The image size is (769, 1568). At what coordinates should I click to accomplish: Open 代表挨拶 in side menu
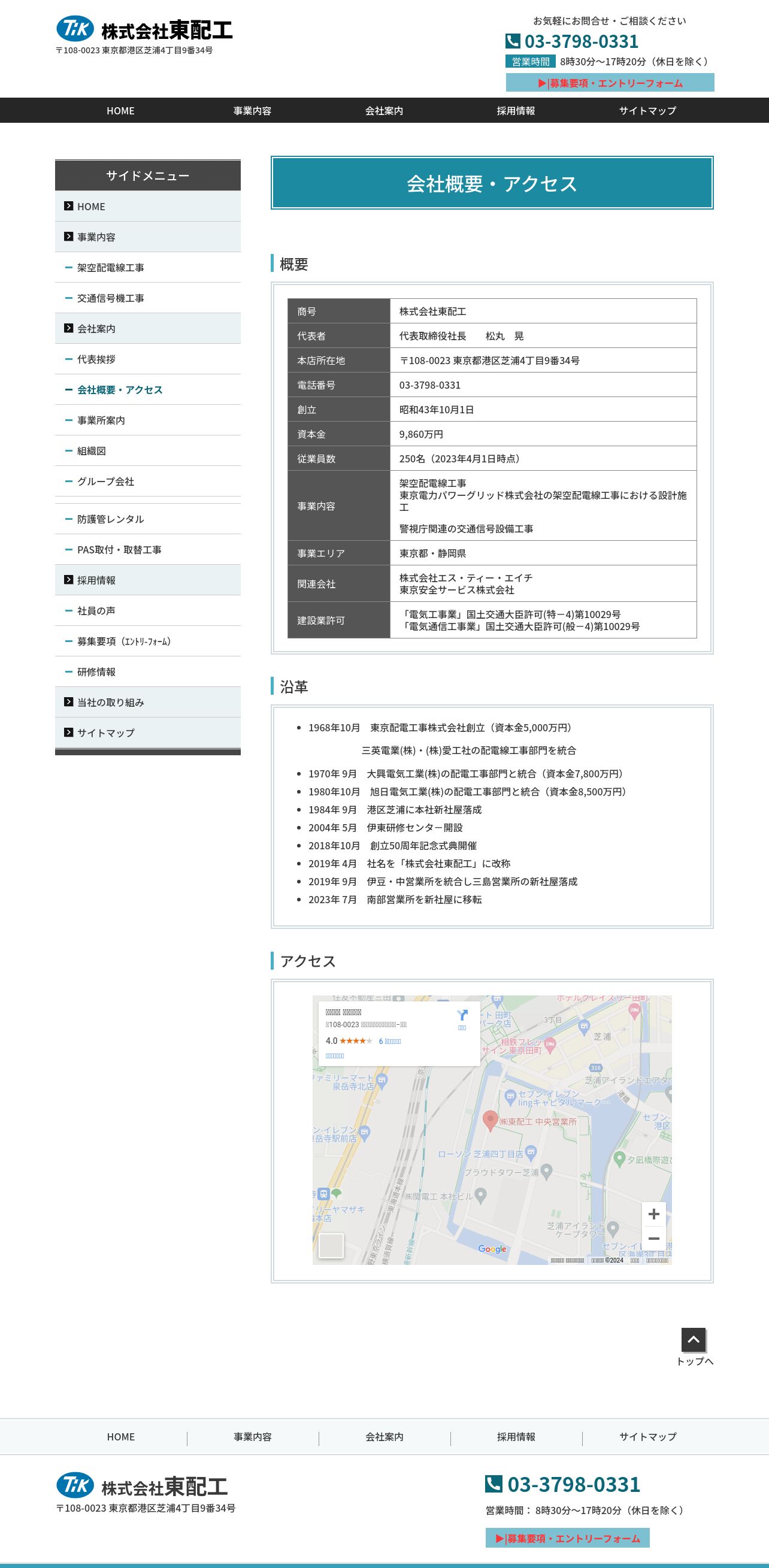click(x=148, y=359)
